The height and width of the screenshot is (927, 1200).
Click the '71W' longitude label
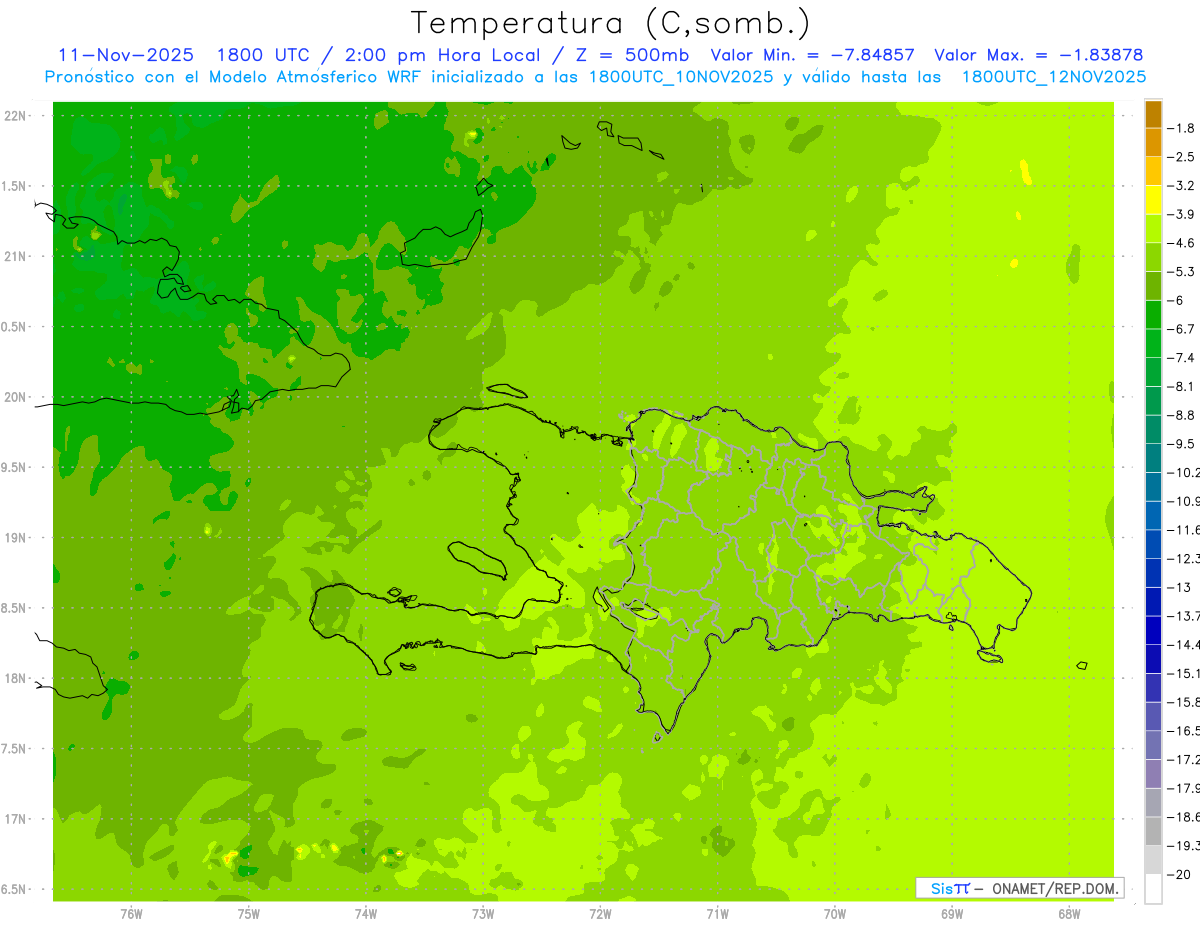[x=717, y=913]
